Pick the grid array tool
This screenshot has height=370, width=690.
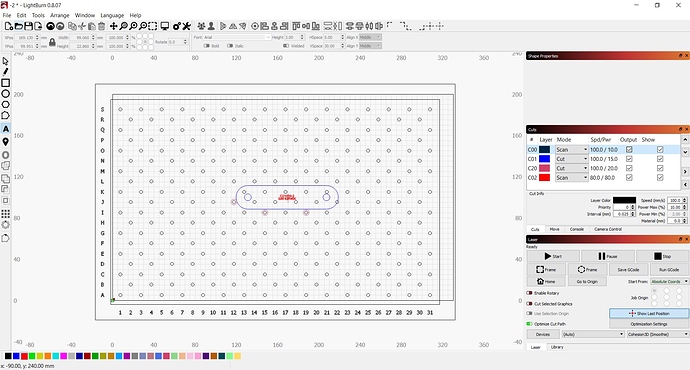(x=5, y=214)
